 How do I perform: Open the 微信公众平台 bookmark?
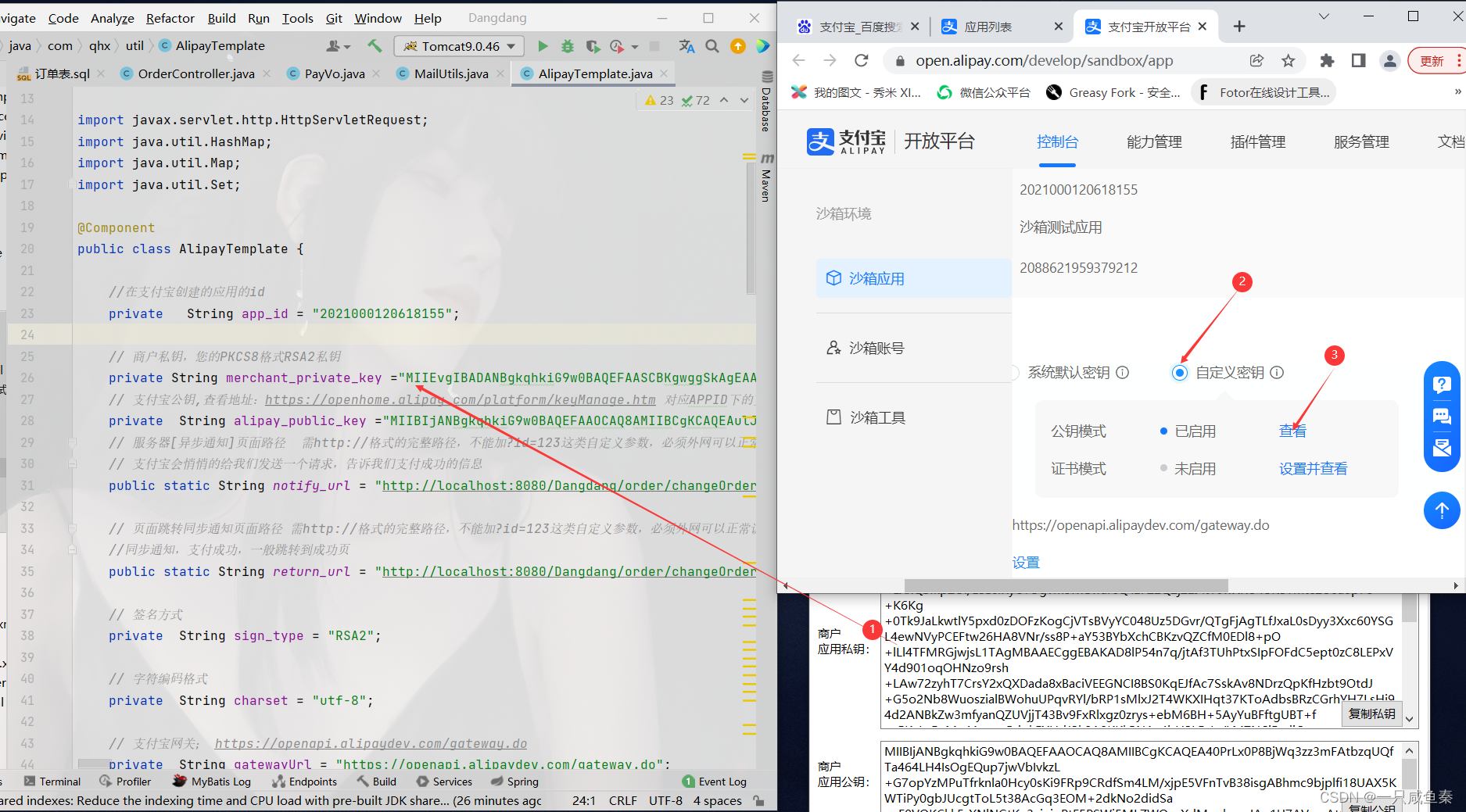point(983,92)
